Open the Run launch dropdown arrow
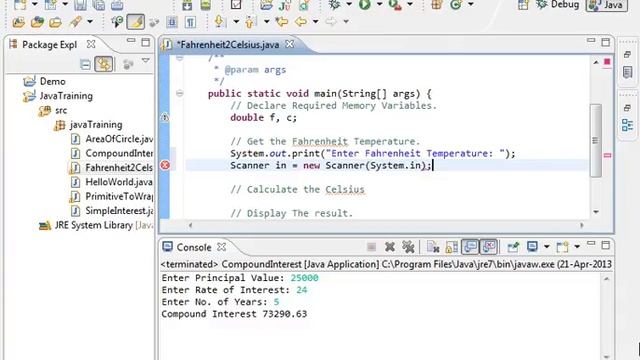640x360 pixels. [x=379, y=4]
